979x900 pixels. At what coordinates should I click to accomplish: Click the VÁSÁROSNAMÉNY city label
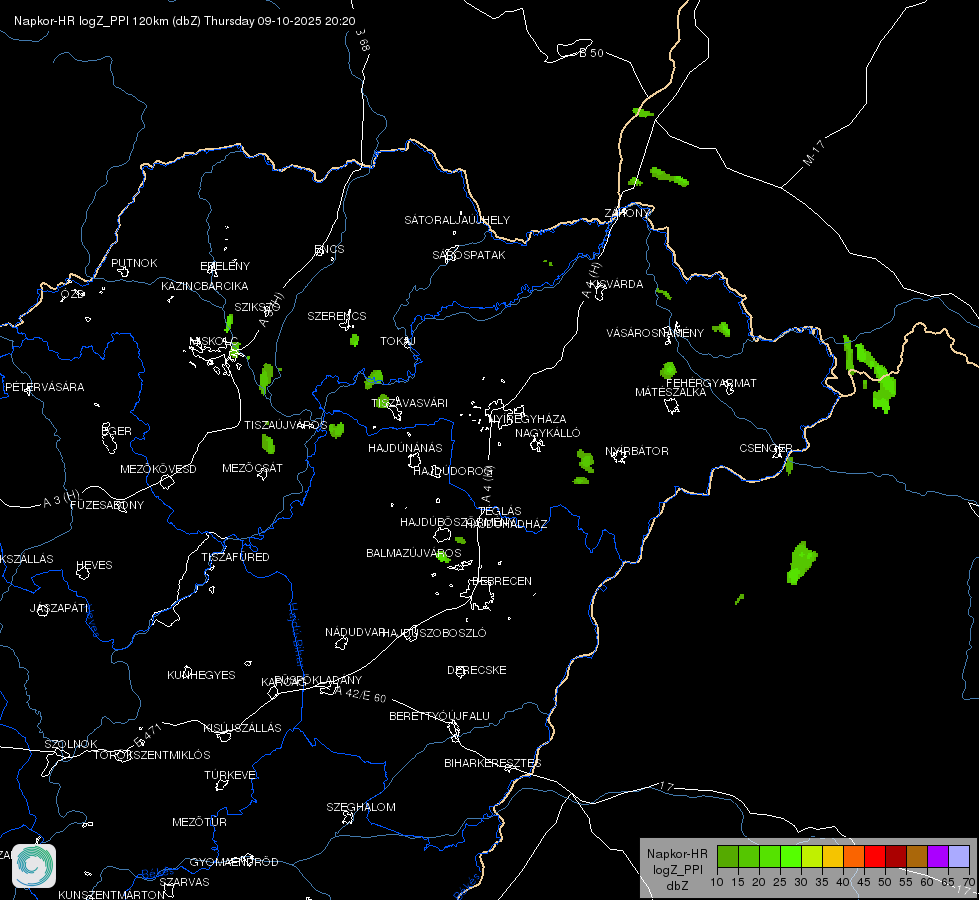[655, 333]
